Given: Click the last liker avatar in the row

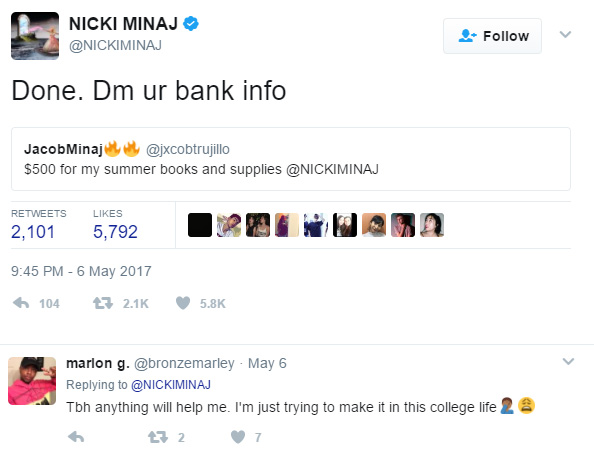Looking at the screenshot, I should [432, 225].
